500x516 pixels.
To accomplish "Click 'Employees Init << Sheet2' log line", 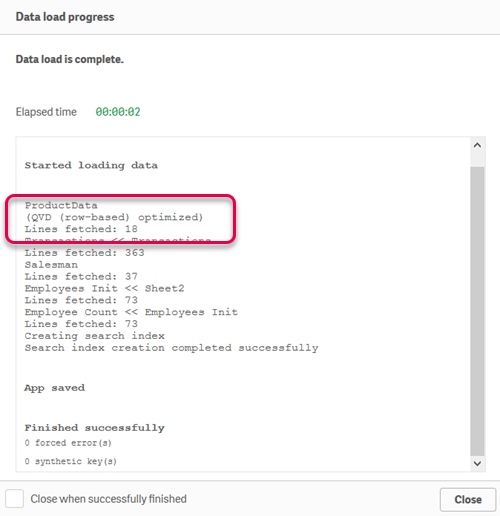I will (104, 288).
